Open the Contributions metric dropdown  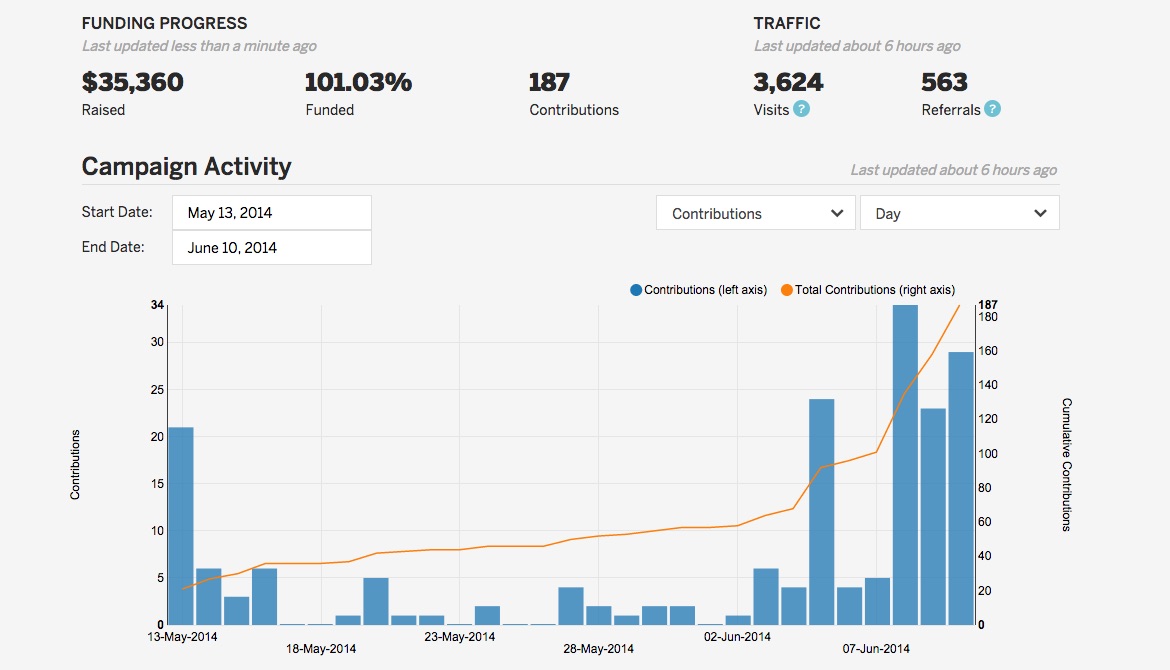pos(756,213)
